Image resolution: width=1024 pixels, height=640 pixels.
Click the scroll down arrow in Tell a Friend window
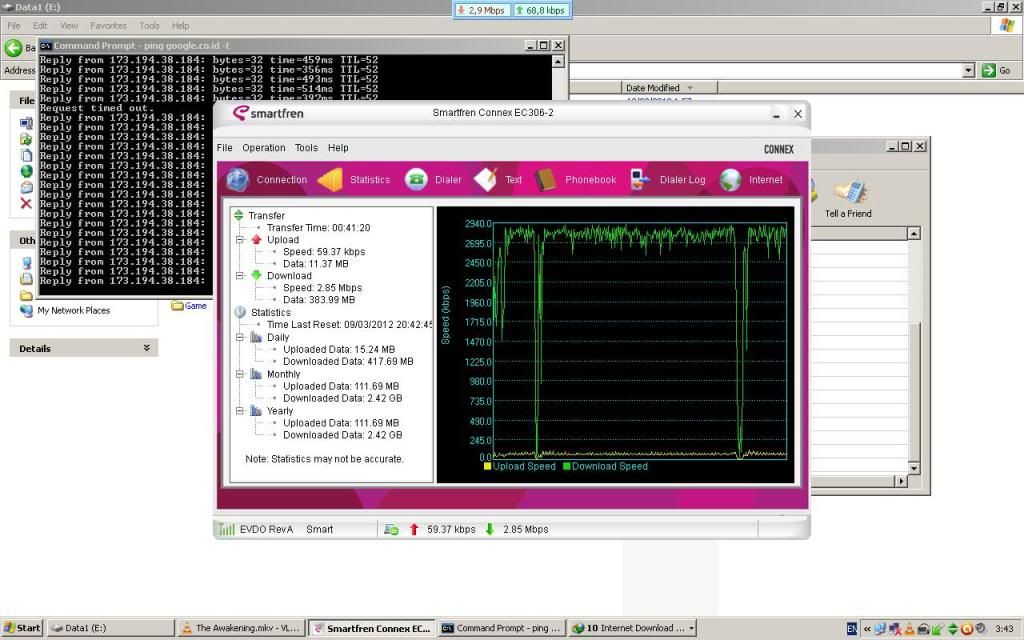click(x=914, y=468)
